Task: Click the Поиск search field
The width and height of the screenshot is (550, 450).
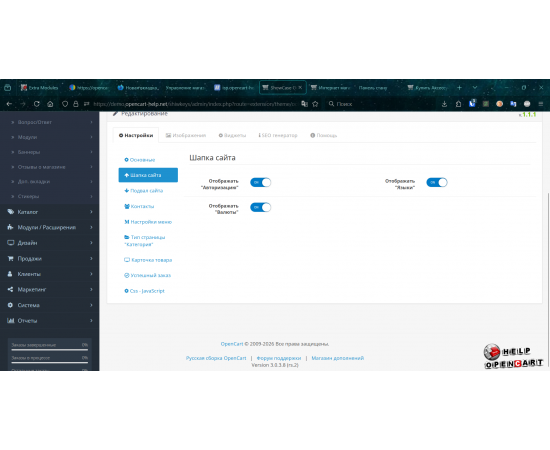Action: [380, 104]
